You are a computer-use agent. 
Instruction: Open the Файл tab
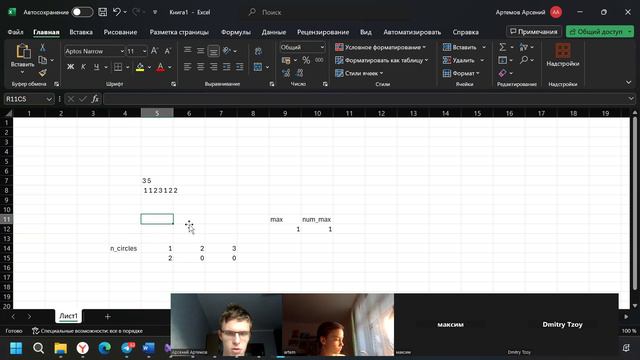16,32
